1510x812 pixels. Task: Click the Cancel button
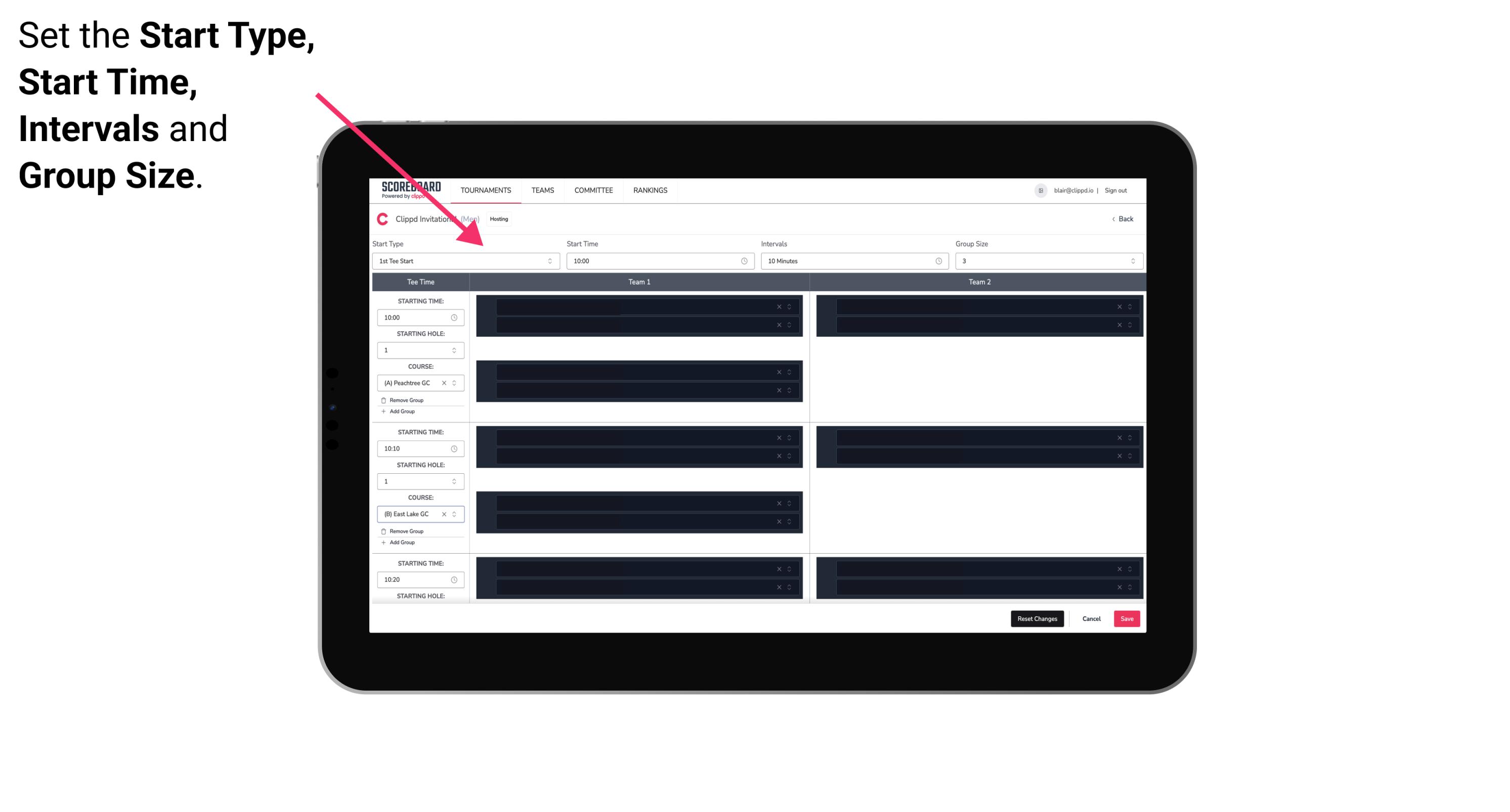pos(1091,619)
